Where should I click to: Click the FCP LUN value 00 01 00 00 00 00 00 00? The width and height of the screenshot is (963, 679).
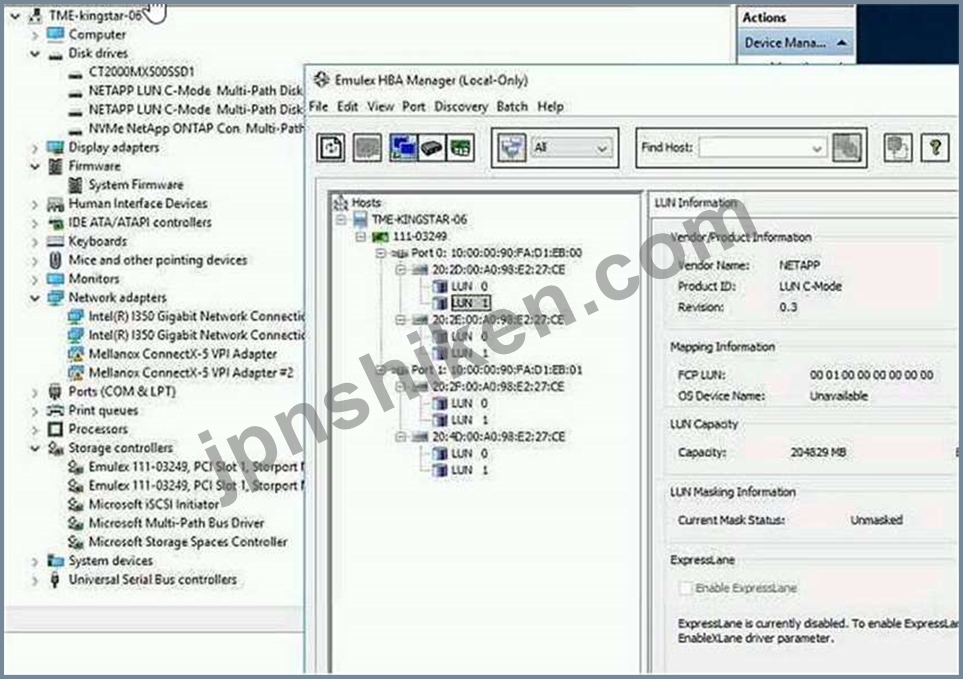(871, 374)
